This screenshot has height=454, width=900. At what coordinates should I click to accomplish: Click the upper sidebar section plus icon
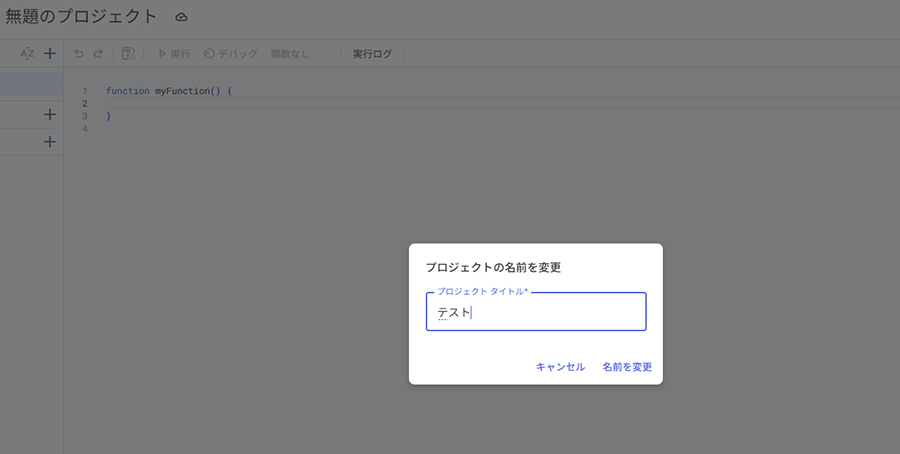pyautogui.click(x=50, y=115)
